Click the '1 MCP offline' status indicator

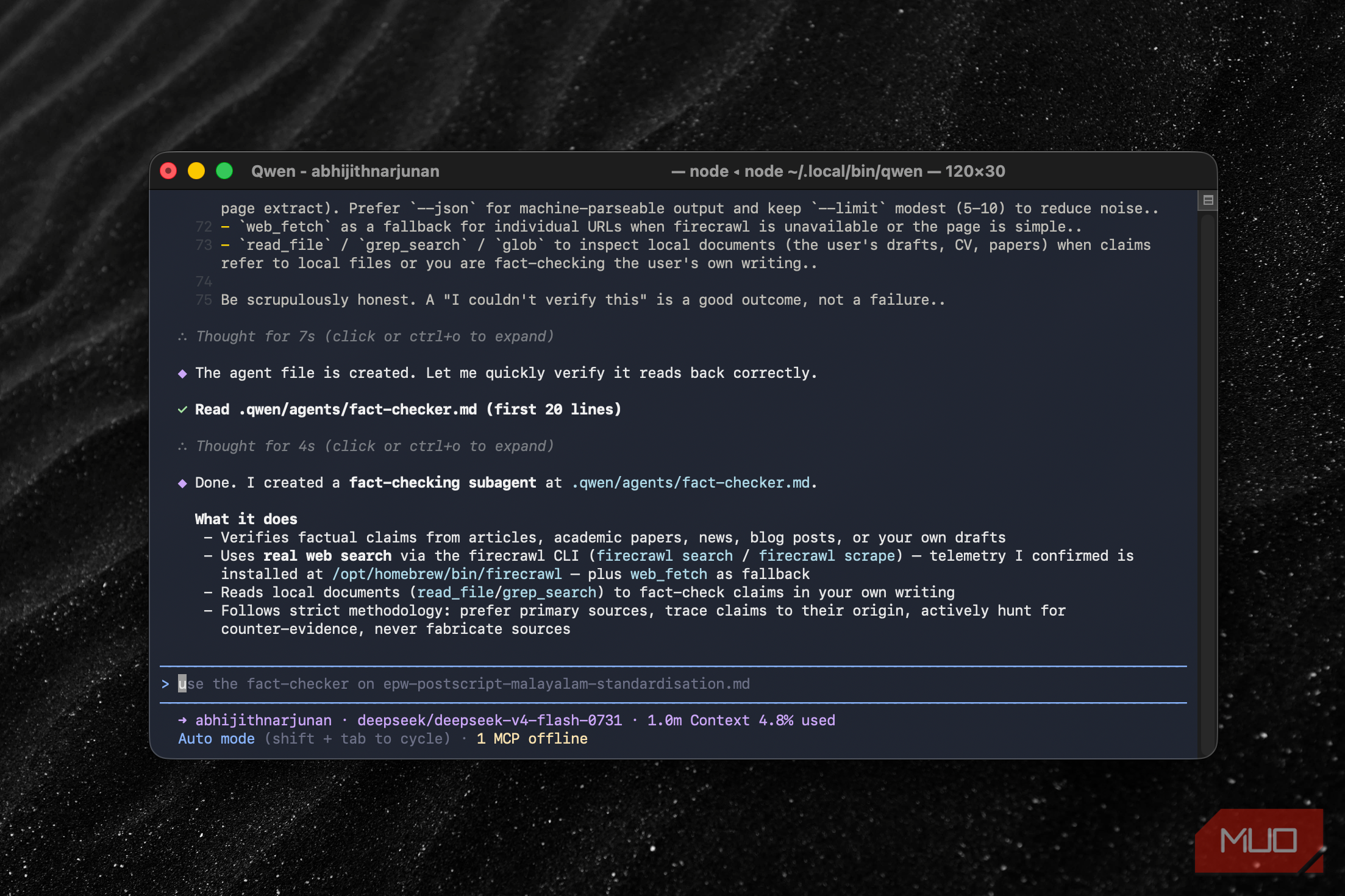(532, 739)
